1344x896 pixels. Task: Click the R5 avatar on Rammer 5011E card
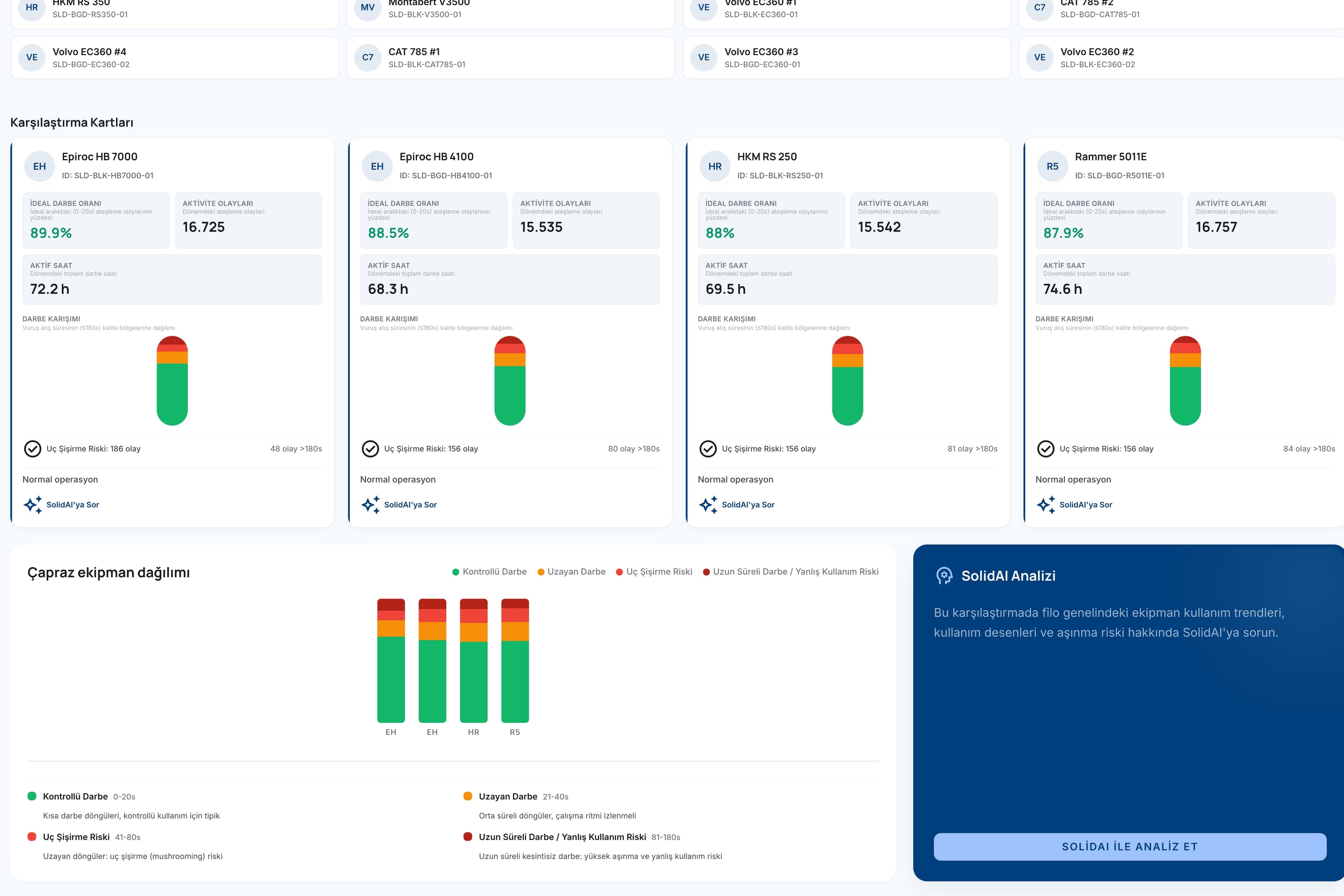point(1052,166)
